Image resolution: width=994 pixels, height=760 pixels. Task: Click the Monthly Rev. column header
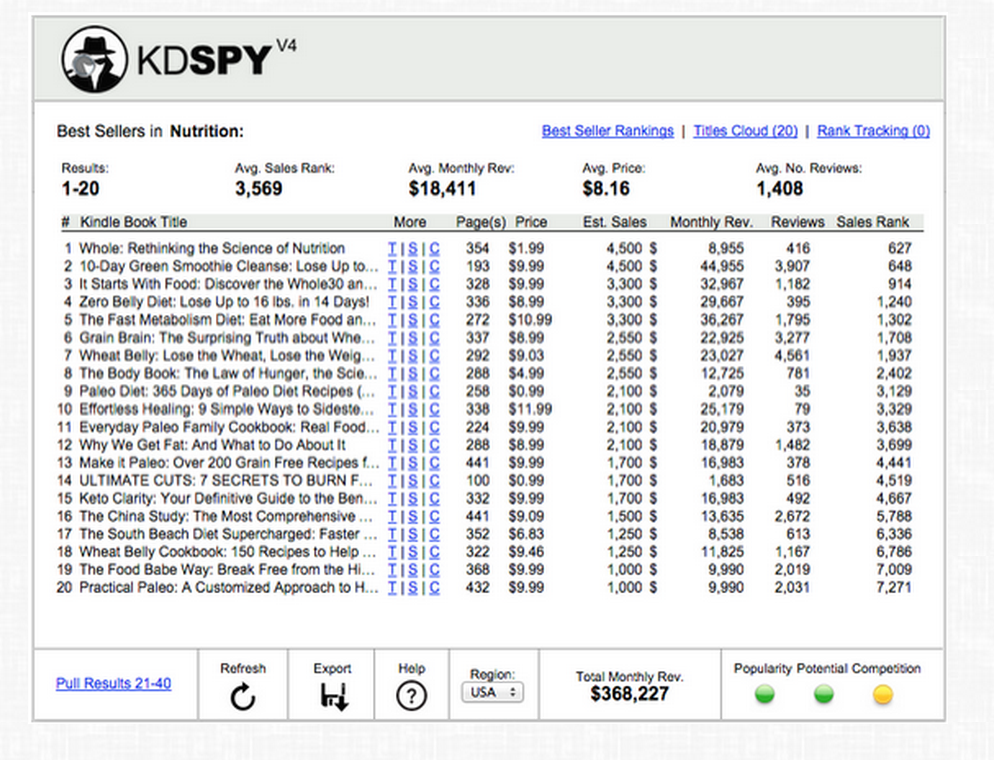coord(711,222)
